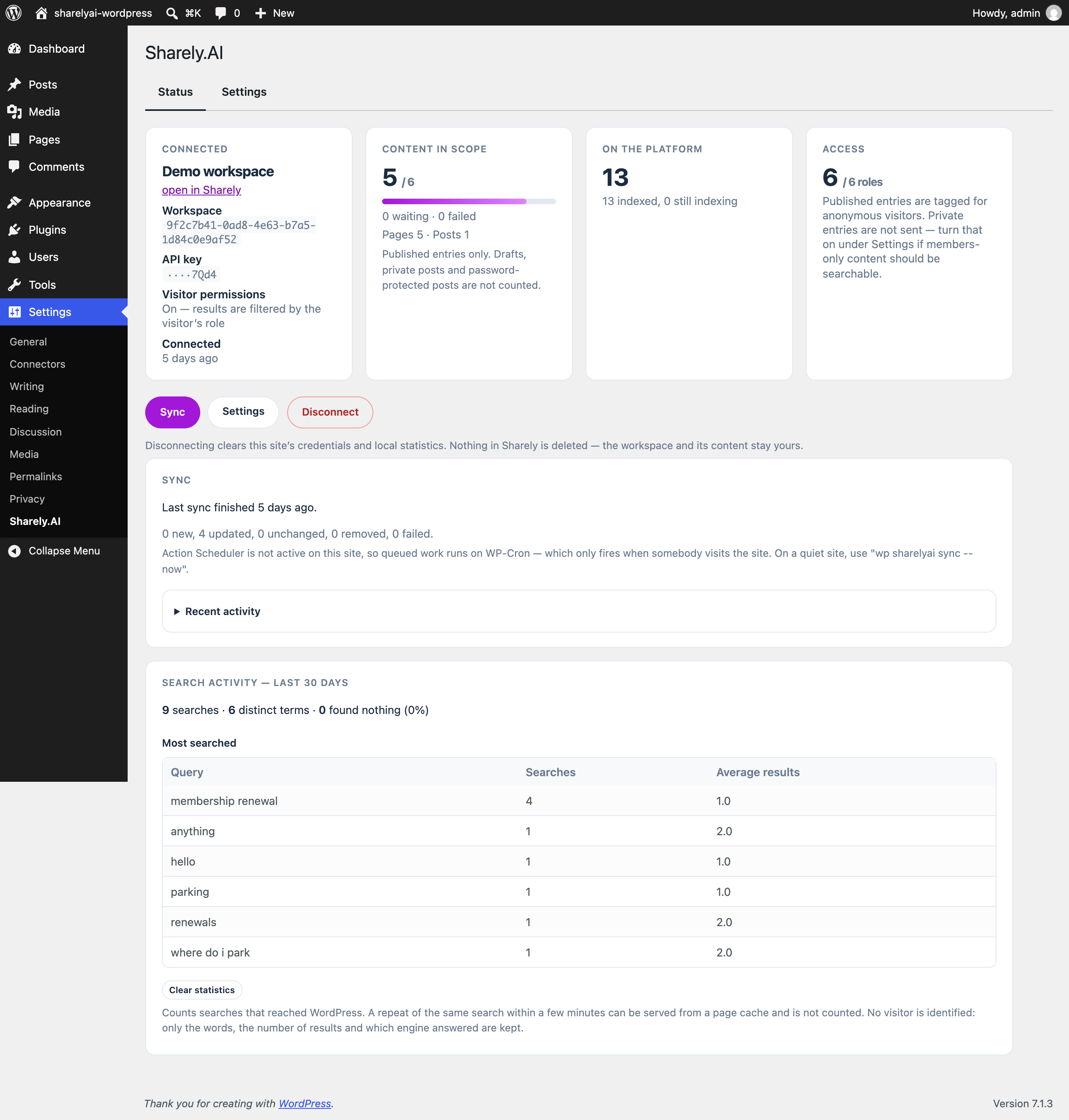The image size is (1069, 1120).
Task: Click the Sharely.AI page heading
Action: [184, 52]
